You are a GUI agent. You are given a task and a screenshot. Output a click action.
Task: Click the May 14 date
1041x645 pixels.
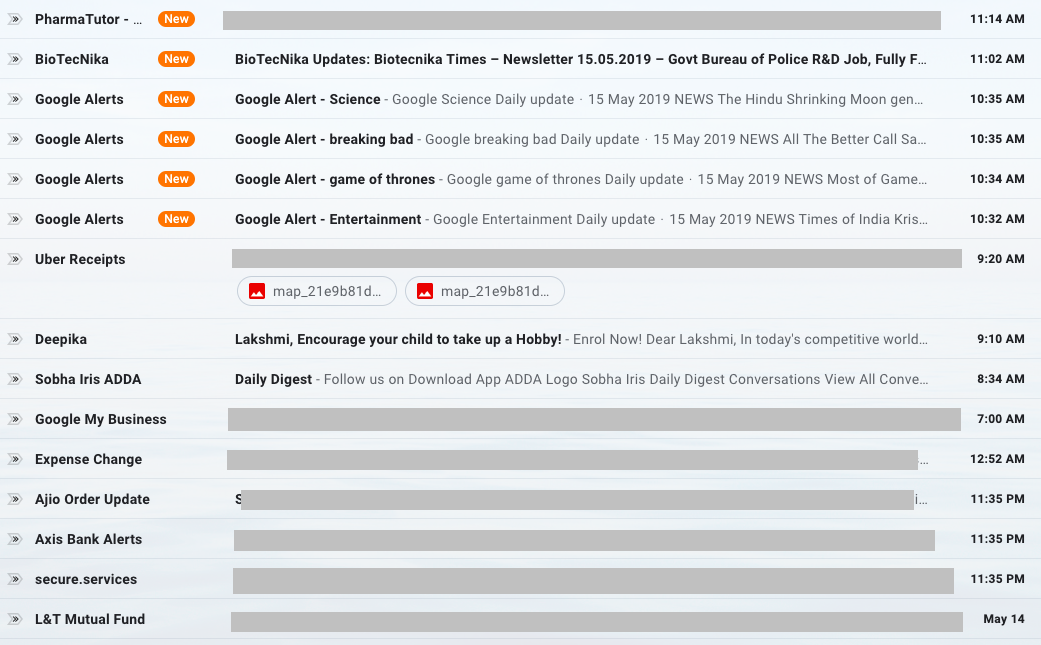[x=1004, y=619]
